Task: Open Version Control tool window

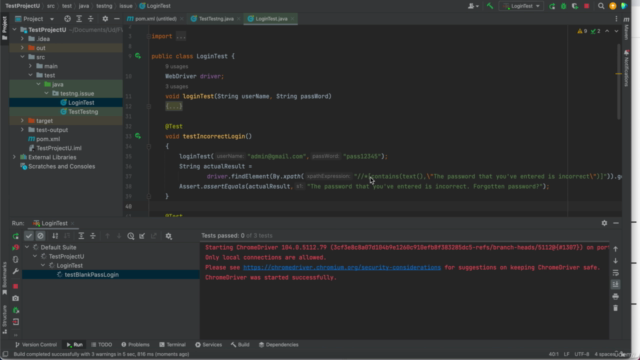Action: (36, 344)
